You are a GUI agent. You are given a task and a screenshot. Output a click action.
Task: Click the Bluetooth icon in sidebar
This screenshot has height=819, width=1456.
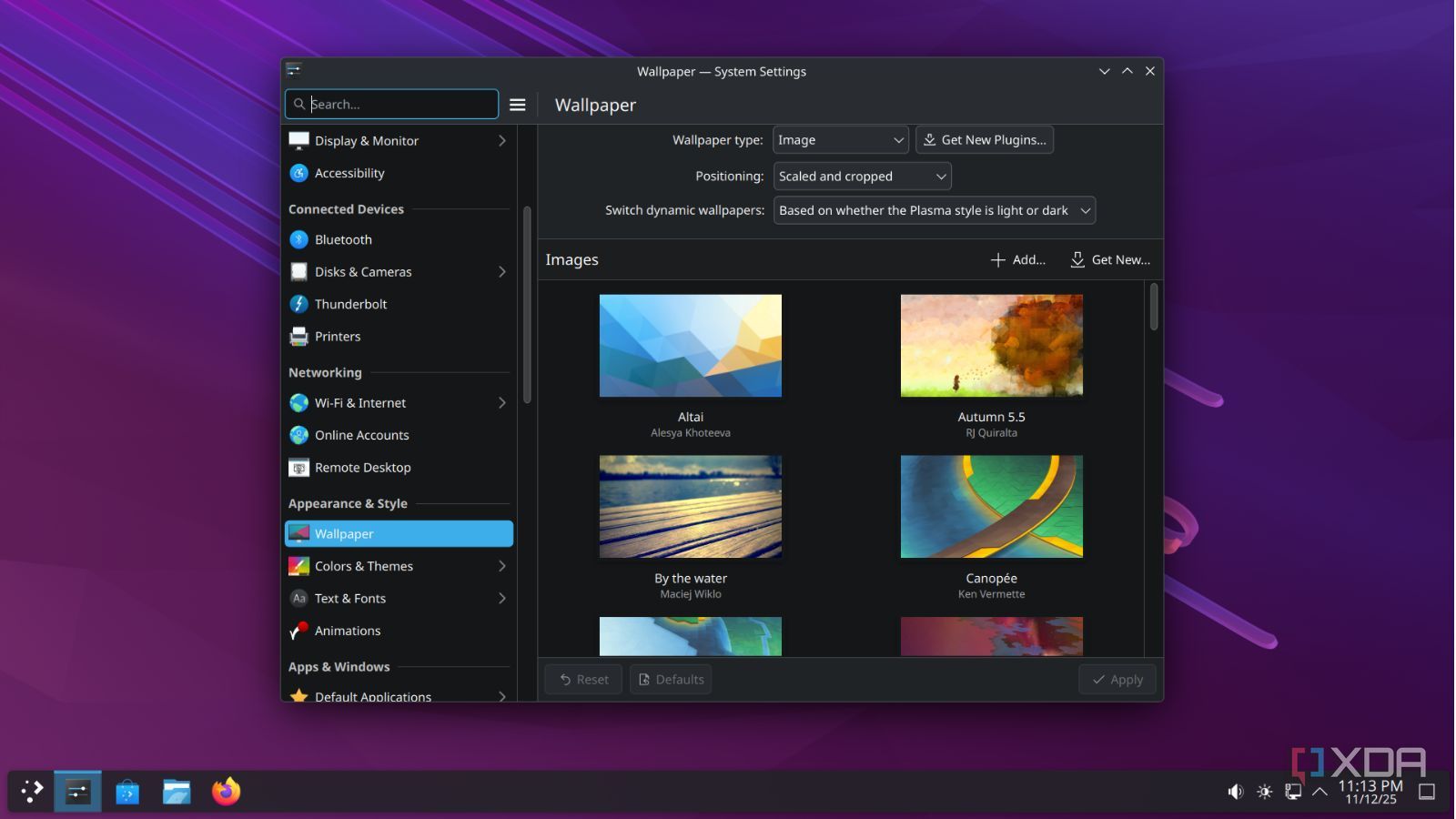pos(298,239)
